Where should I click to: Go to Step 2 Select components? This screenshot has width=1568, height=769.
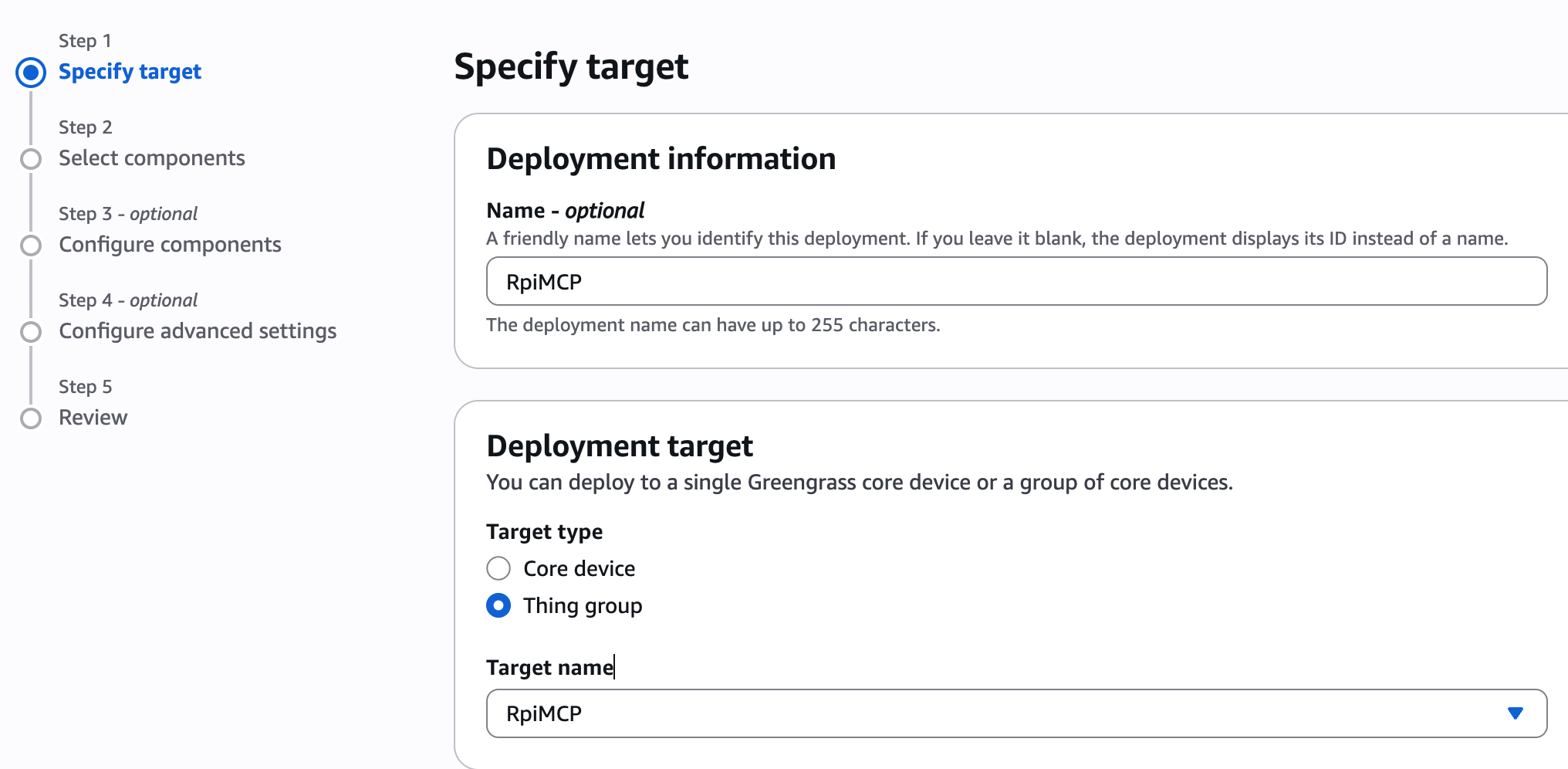pyautogui.click(x=151, y=158)
